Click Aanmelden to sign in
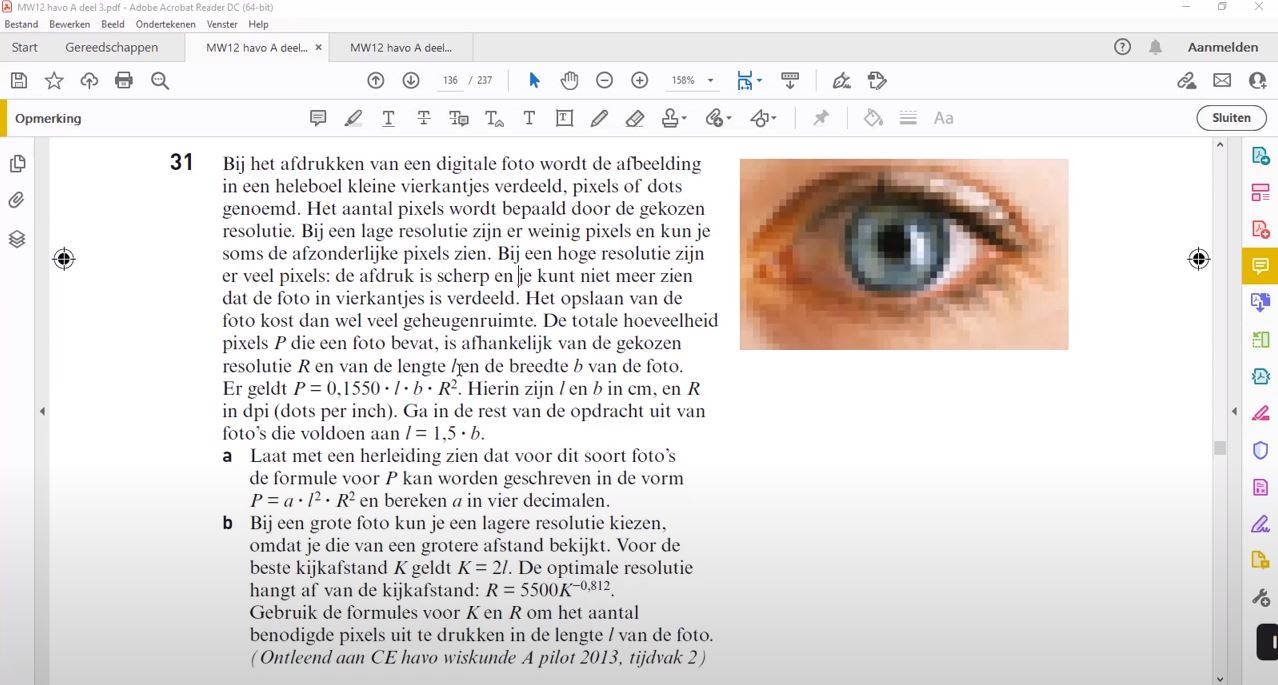This screenshot has width=1278, height=685. (1223, 47)
